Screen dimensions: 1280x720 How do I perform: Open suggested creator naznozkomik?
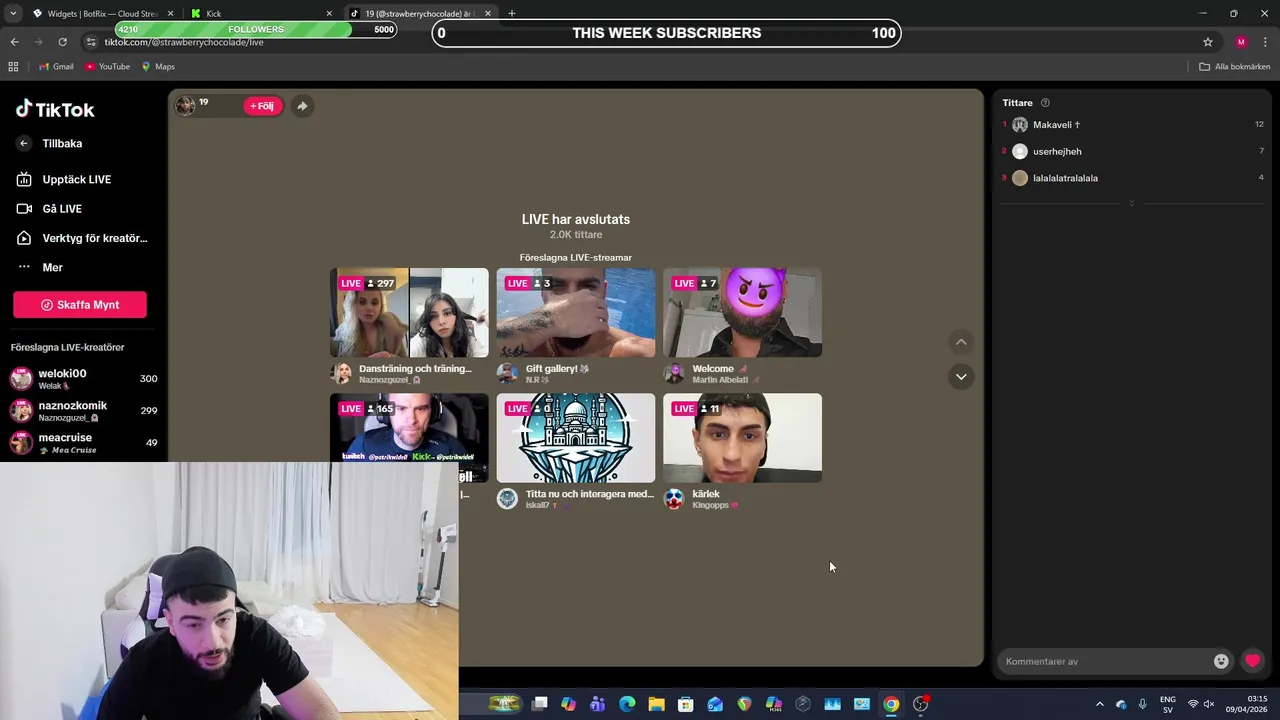click(x=84, y=411)
